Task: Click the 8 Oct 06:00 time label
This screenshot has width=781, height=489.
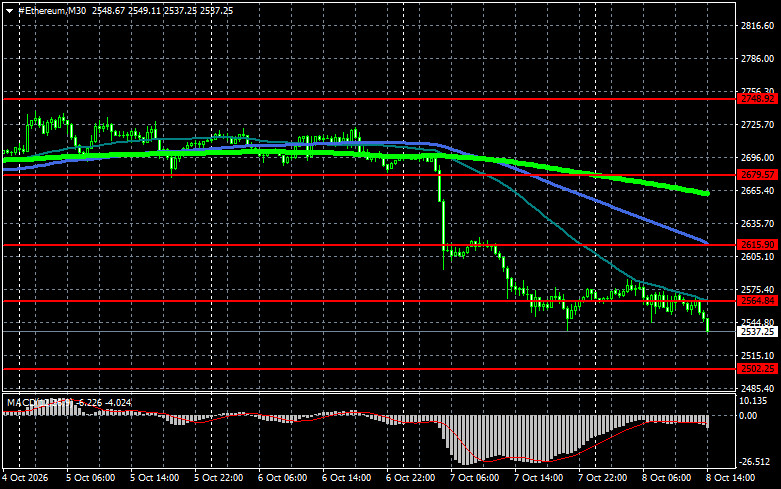Action: (x=666, y=478)
